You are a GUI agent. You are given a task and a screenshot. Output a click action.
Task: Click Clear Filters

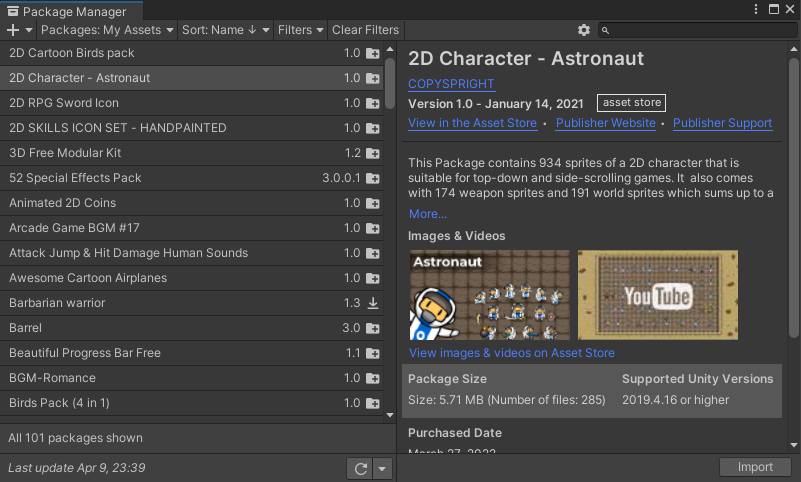365,30
